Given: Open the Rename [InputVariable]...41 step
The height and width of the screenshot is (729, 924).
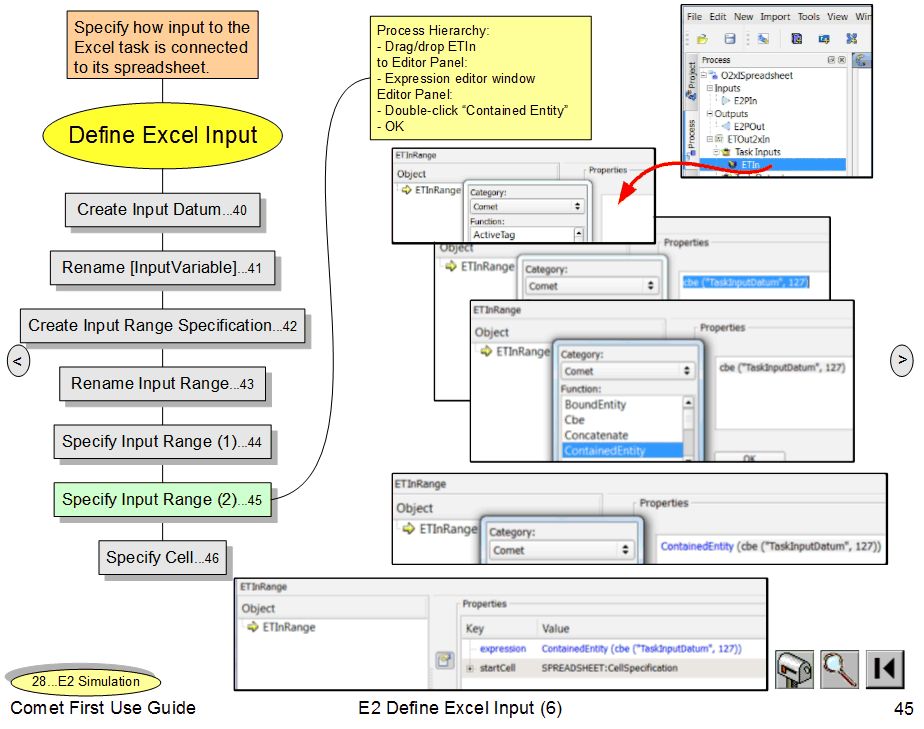Looking at the screenshot, I should [x=162, y=268].
